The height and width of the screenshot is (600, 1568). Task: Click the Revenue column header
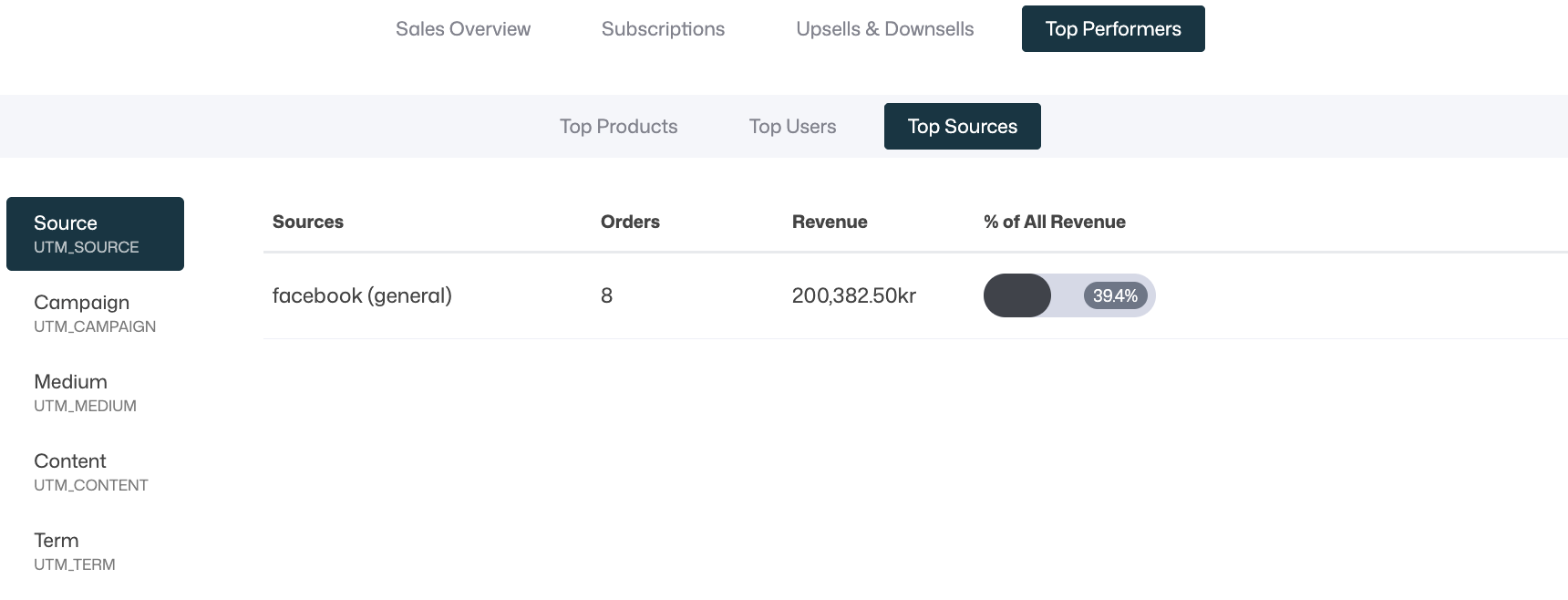(830, 222)
